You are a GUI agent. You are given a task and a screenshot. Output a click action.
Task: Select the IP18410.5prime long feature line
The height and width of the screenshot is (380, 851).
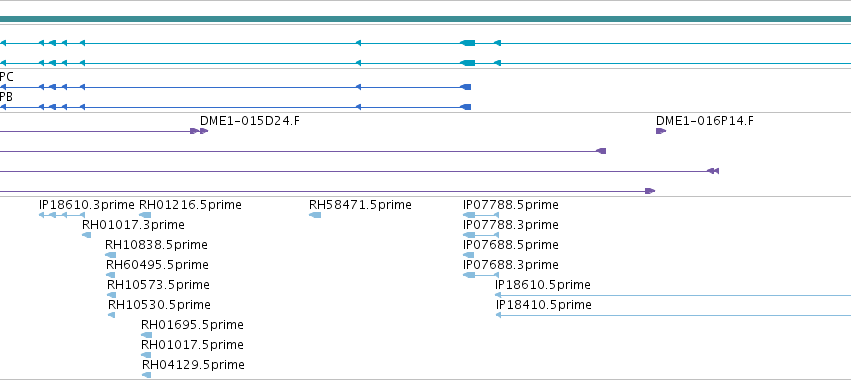click(673, 315)
